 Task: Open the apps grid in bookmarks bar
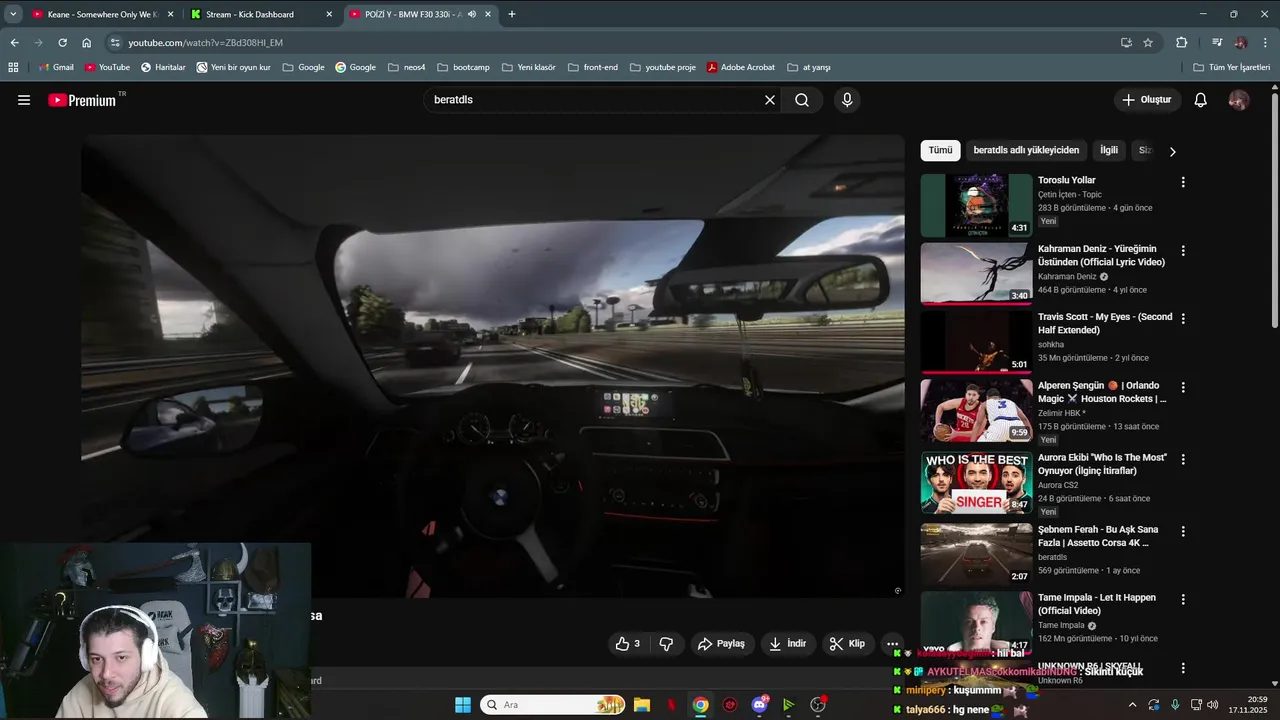(13, 67)
